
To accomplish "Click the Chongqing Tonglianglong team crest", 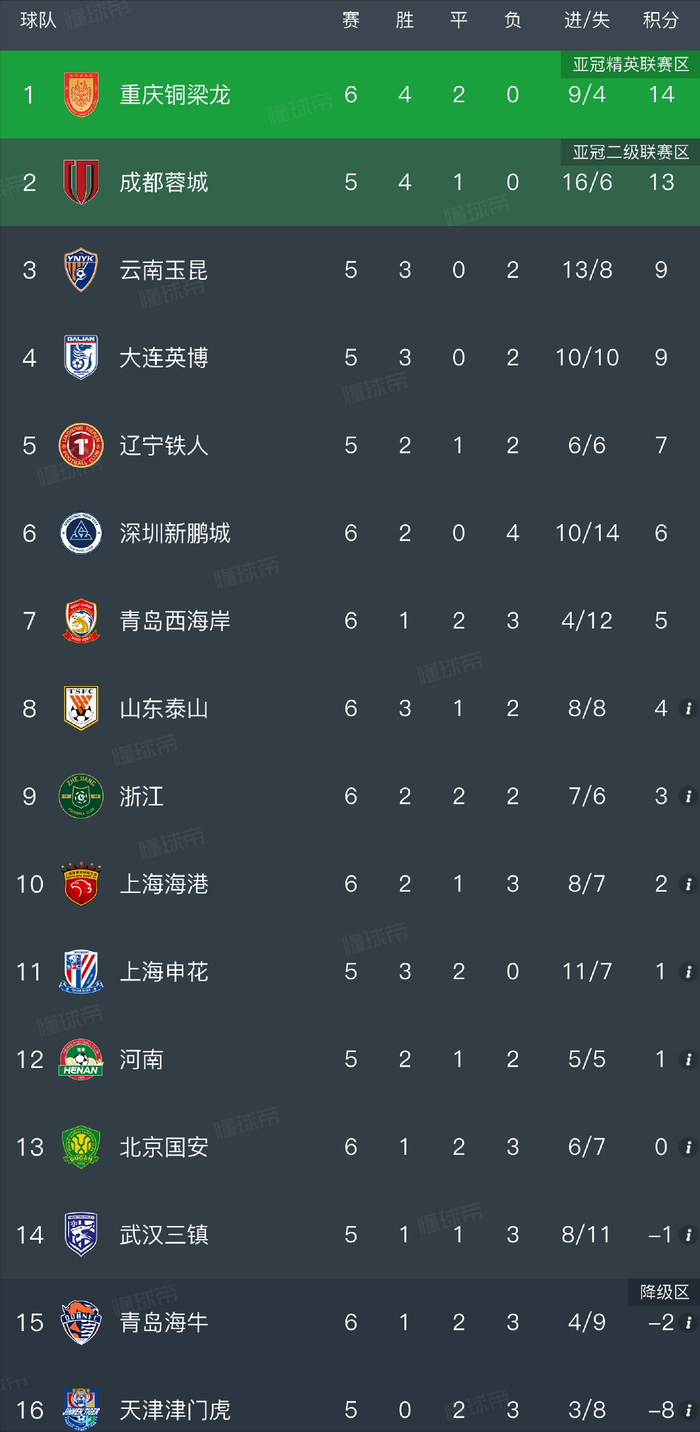I will 81,94.
